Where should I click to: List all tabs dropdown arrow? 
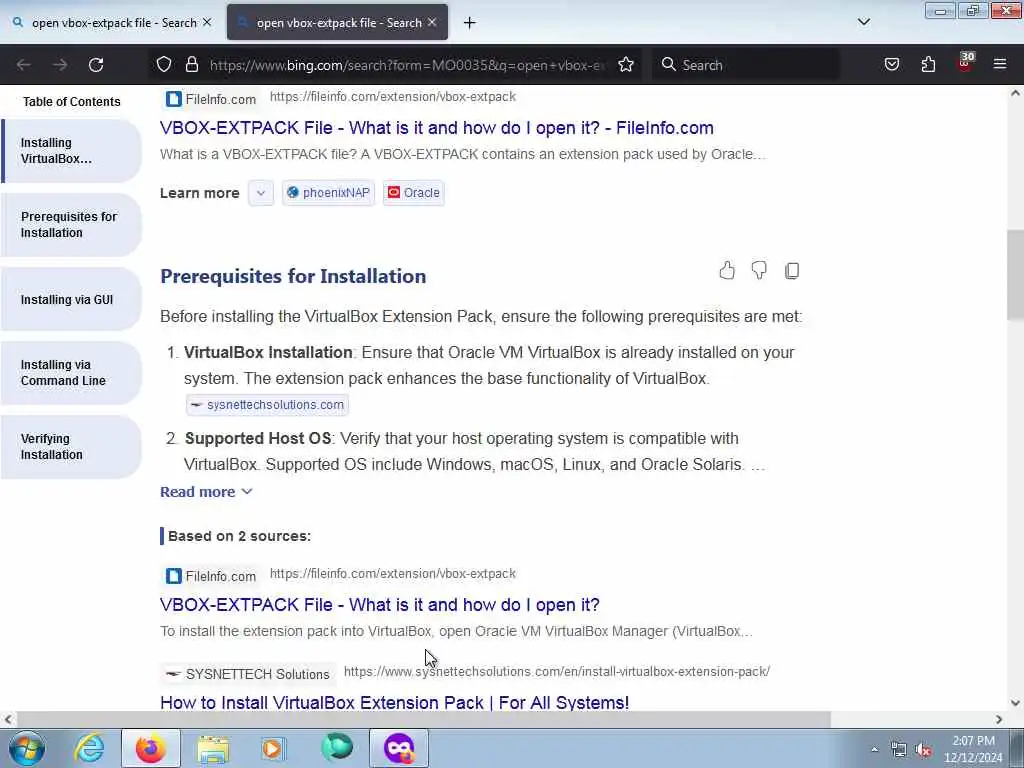(863, 22)
